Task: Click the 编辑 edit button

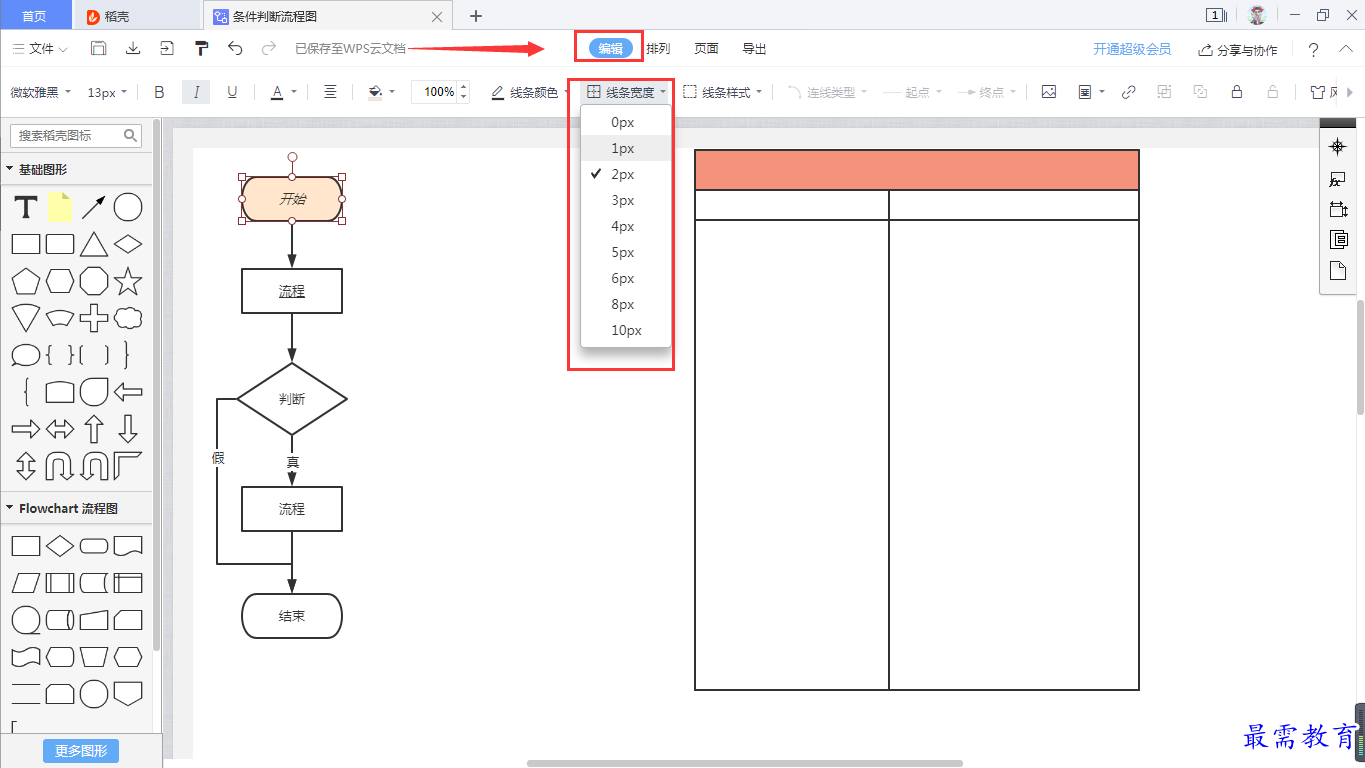Action: [x=610, y=48]
